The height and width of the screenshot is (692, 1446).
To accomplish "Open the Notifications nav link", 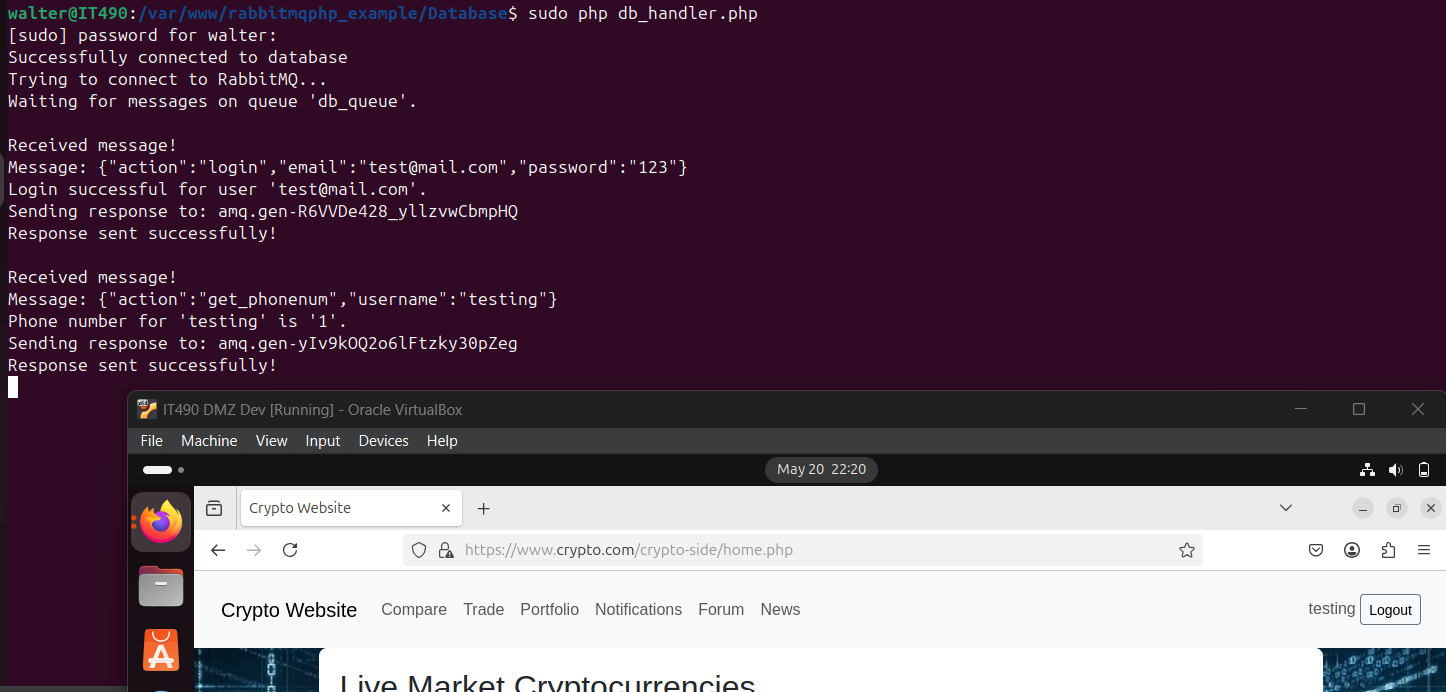I will coord(638,610).
